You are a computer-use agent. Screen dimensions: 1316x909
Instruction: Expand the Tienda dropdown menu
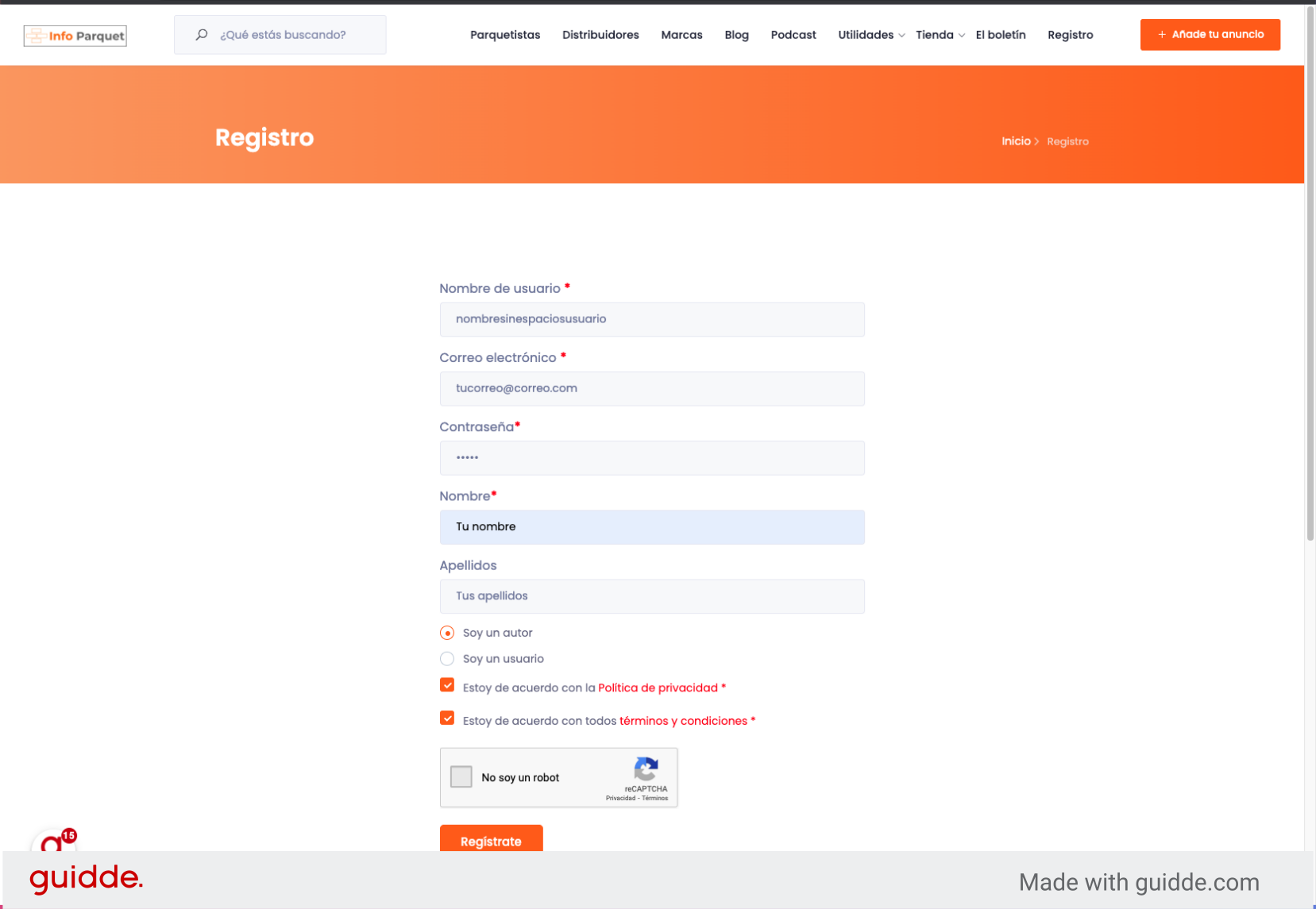940,35
